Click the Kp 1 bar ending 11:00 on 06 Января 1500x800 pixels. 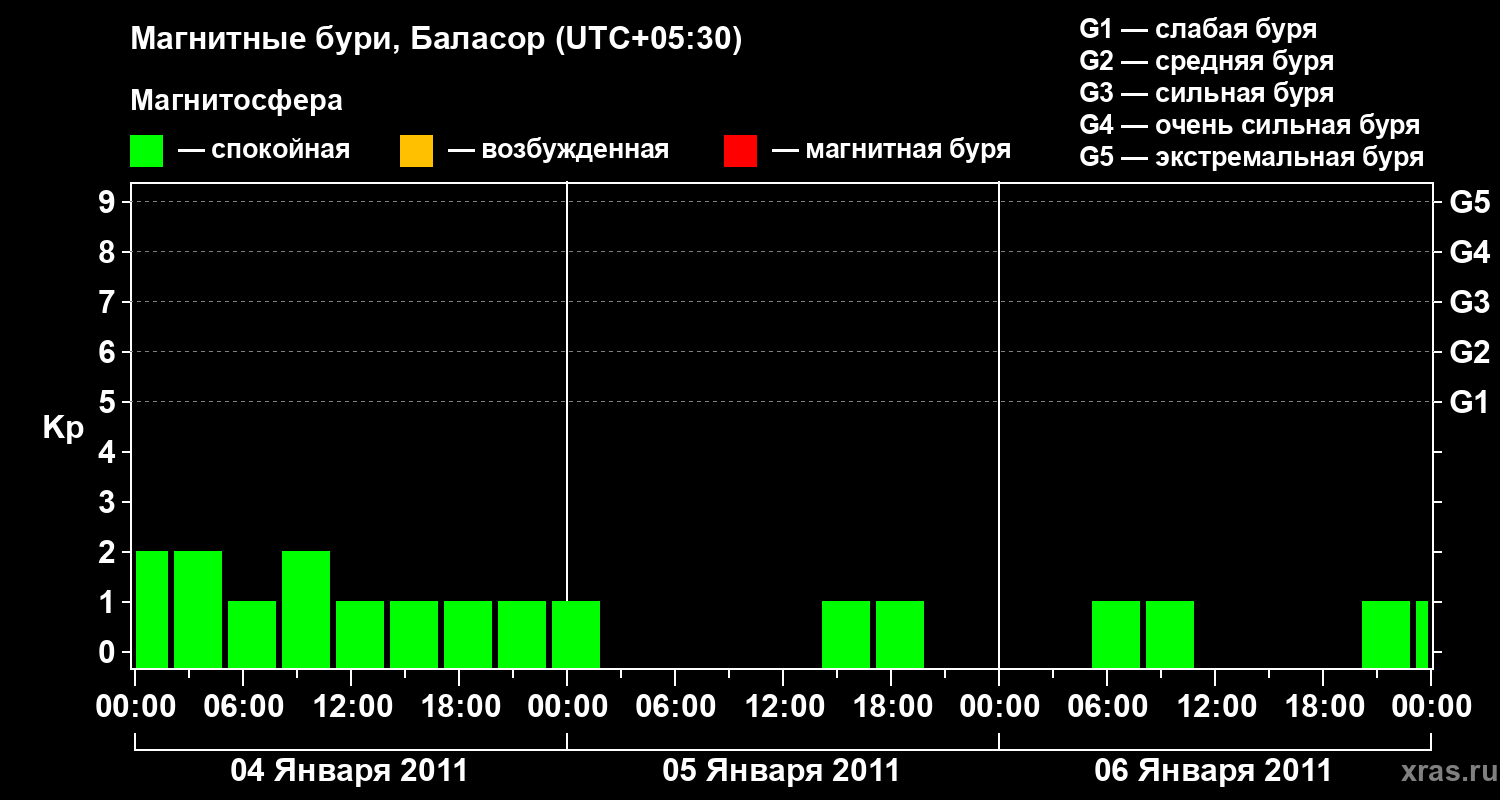pyautogui.click(x=1170, y=634)
